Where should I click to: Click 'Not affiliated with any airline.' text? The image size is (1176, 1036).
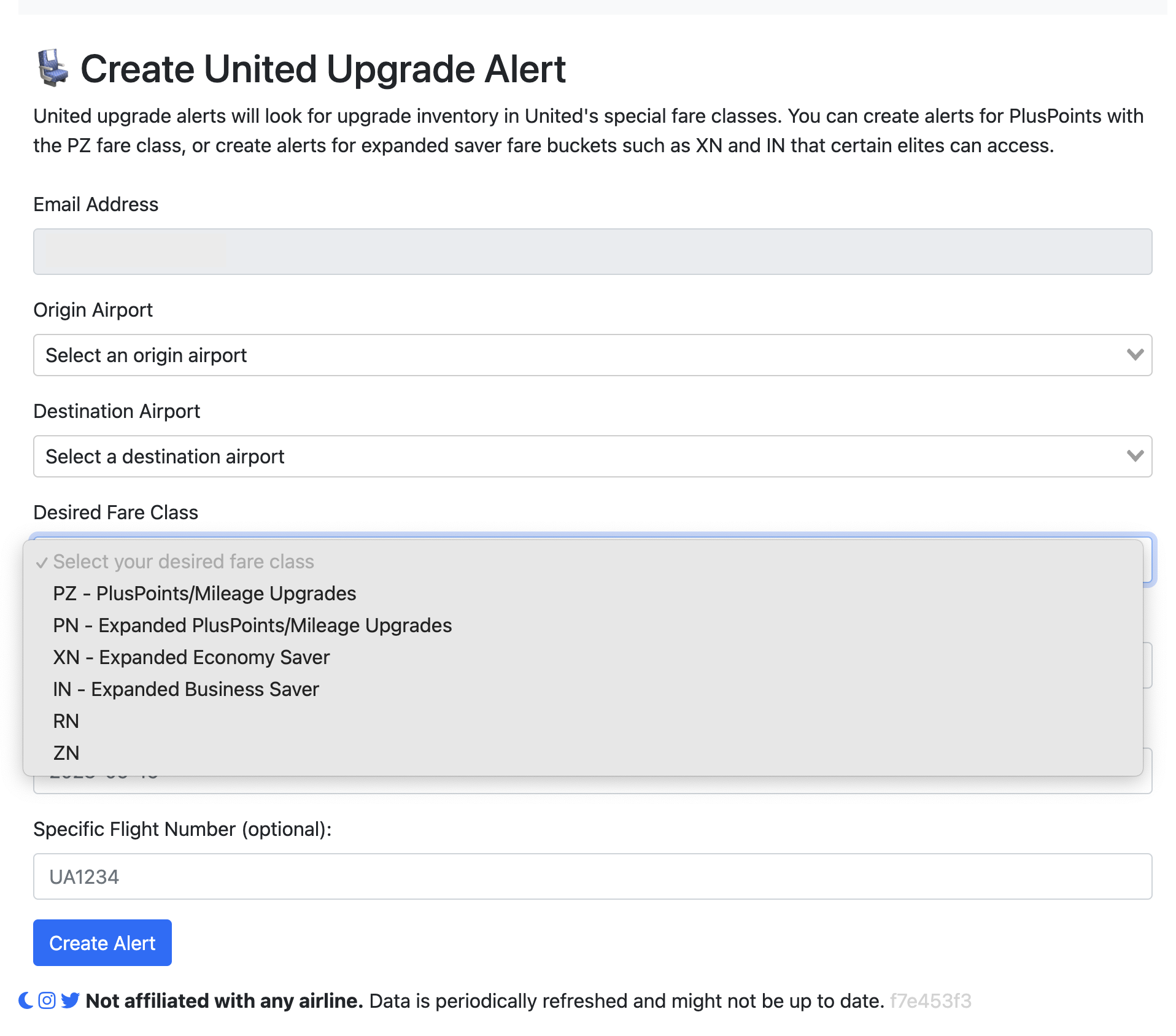pos(225,1001)
